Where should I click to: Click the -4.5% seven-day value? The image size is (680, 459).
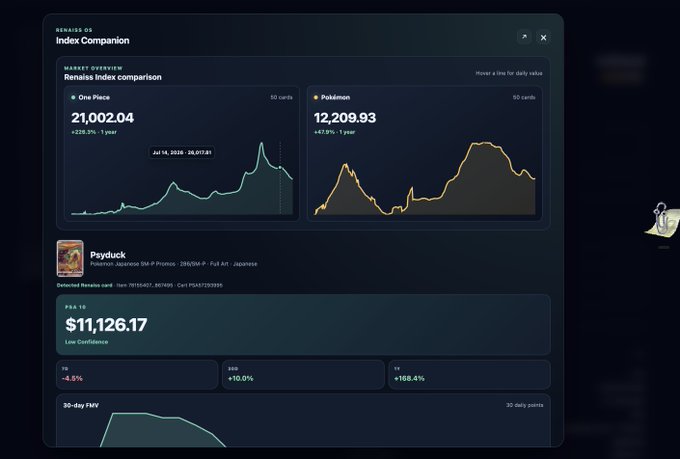click(72, 378)
